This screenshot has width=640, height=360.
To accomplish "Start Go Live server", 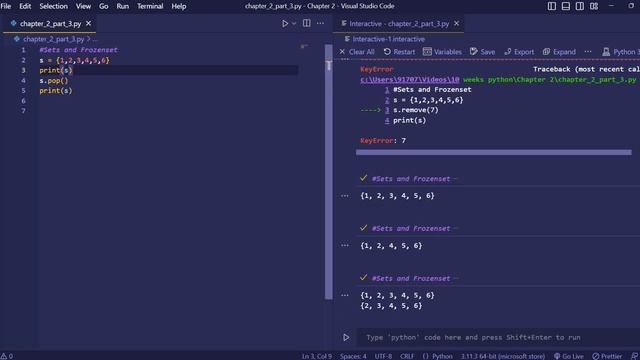I will click(569, 356).
